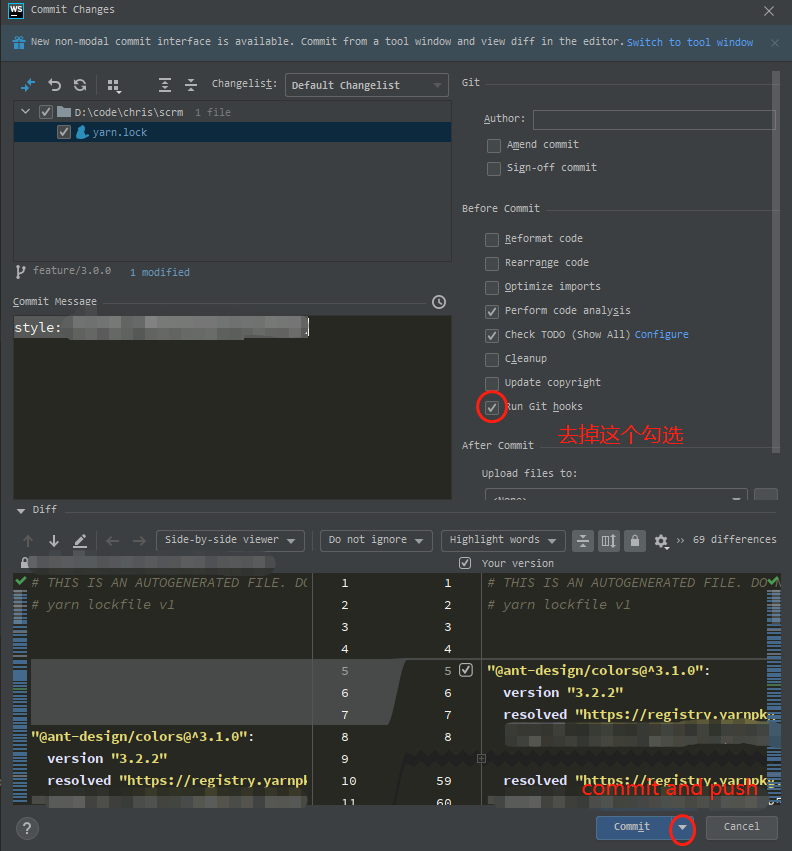Enable Sign-off commit checkbox
This screenshot has width=792, height=851.
(493, 169)
